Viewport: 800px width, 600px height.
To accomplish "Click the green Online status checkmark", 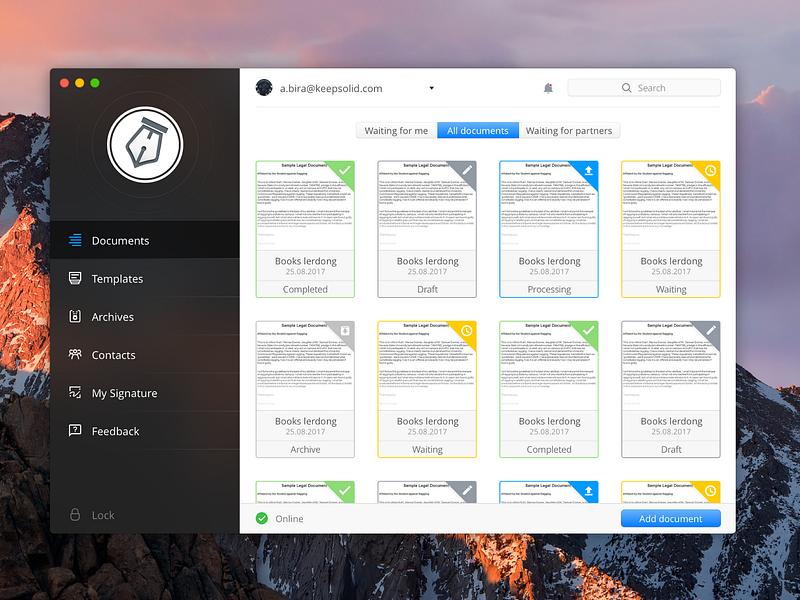I will click(262, 518).
